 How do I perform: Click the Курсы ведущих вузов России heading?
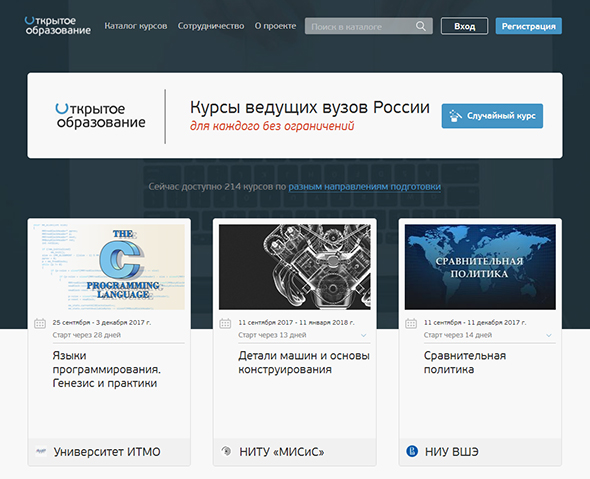pos(310,107)
